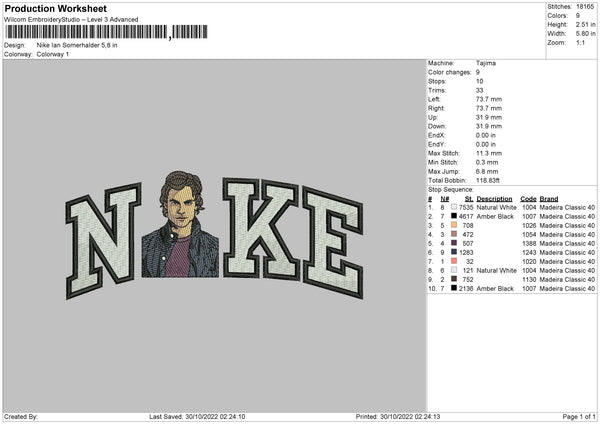Select the EndY value 0.00 in
Viewport: 600px width, 424px height.
pyautogui.click(x=486, y=144)
